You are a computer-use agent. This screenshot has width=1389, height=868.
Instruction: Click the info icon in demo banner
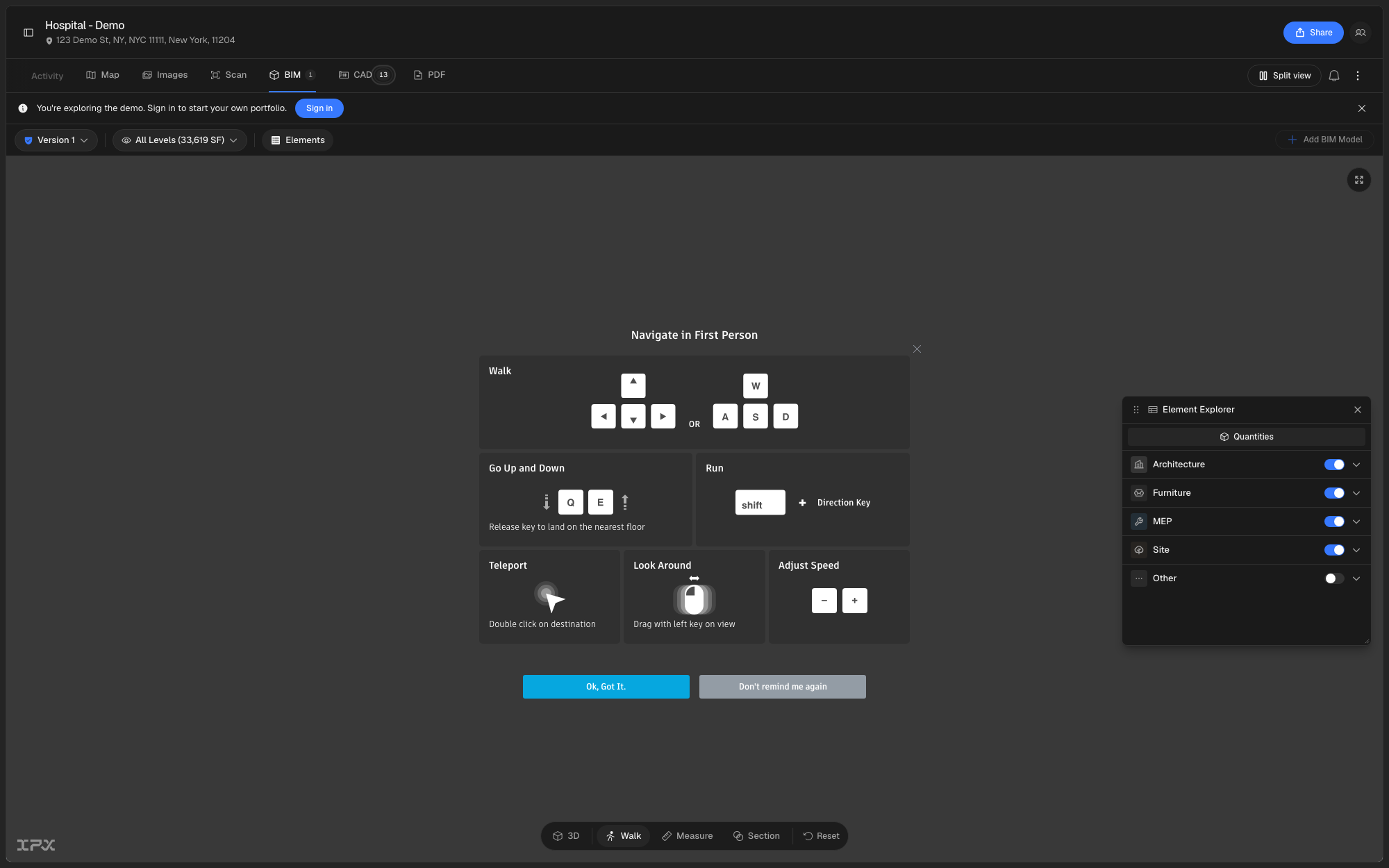pyautogui.click(x=23, y=108)
